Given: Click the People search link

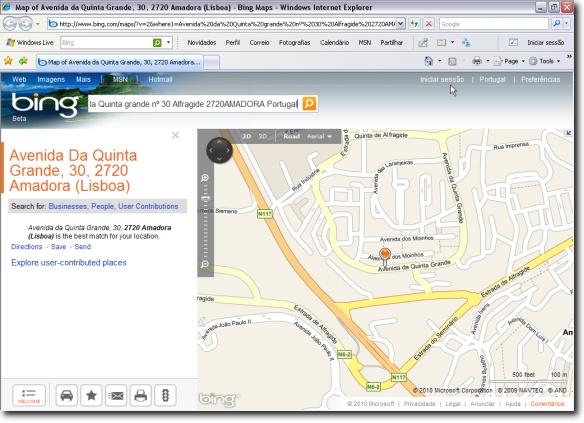Looking at the screenshot, I should [x=102, y=206].
